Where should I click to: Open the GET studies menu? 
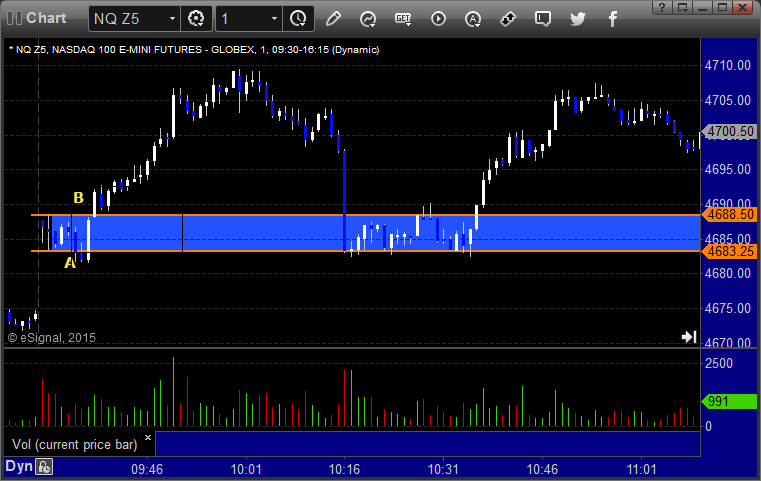coord(403,19)
